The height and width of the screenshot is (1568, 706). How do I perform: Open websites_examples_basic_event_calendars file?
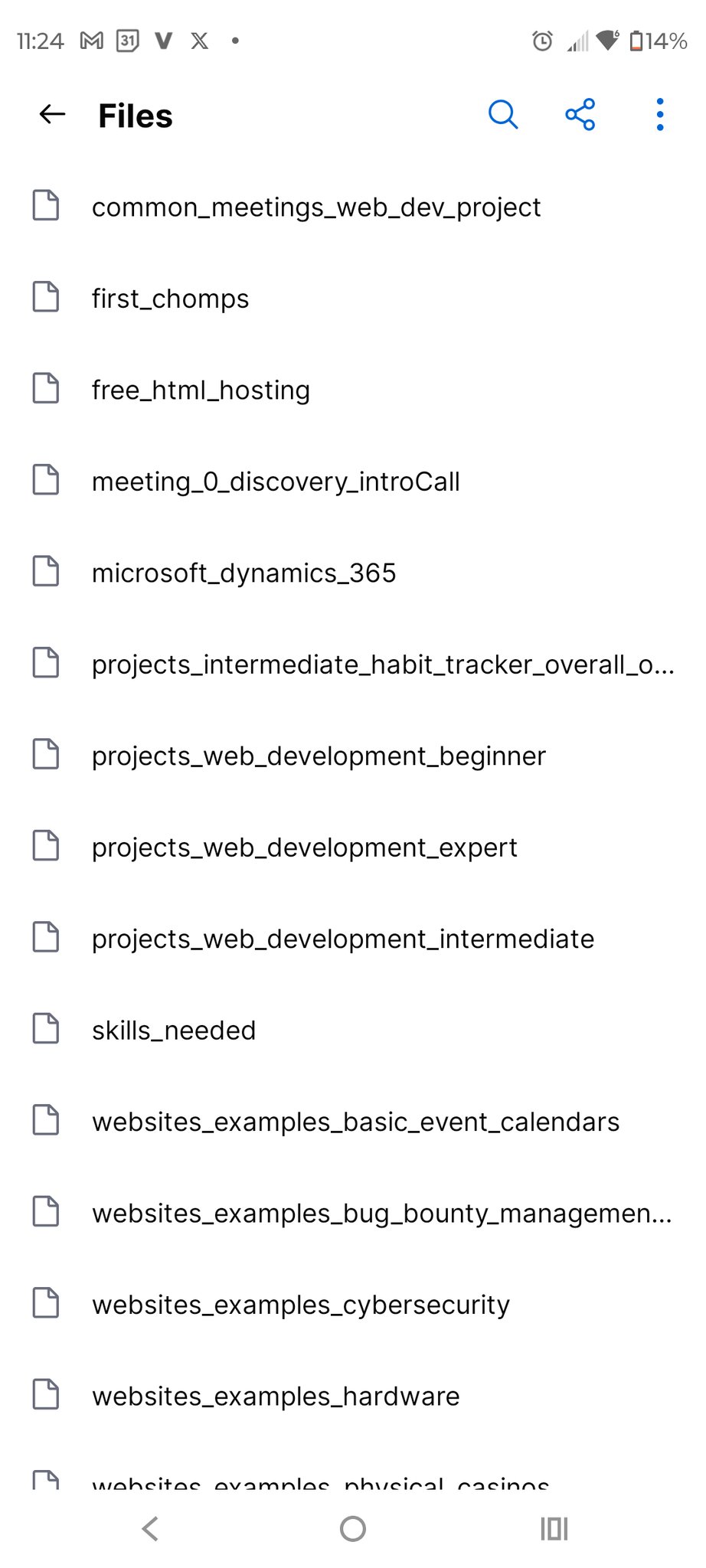coord(355,1122)
